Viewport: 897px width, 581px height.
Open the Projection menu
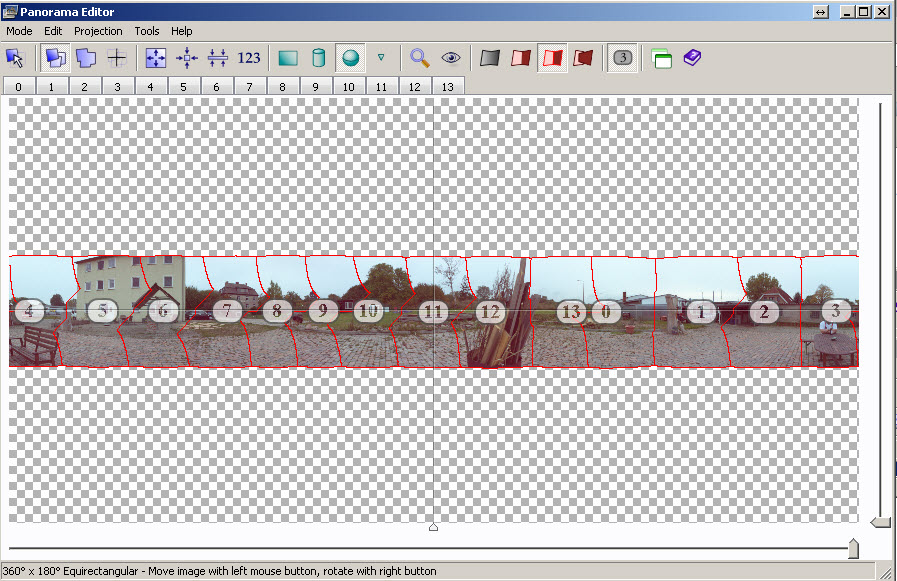coord(98,31)
